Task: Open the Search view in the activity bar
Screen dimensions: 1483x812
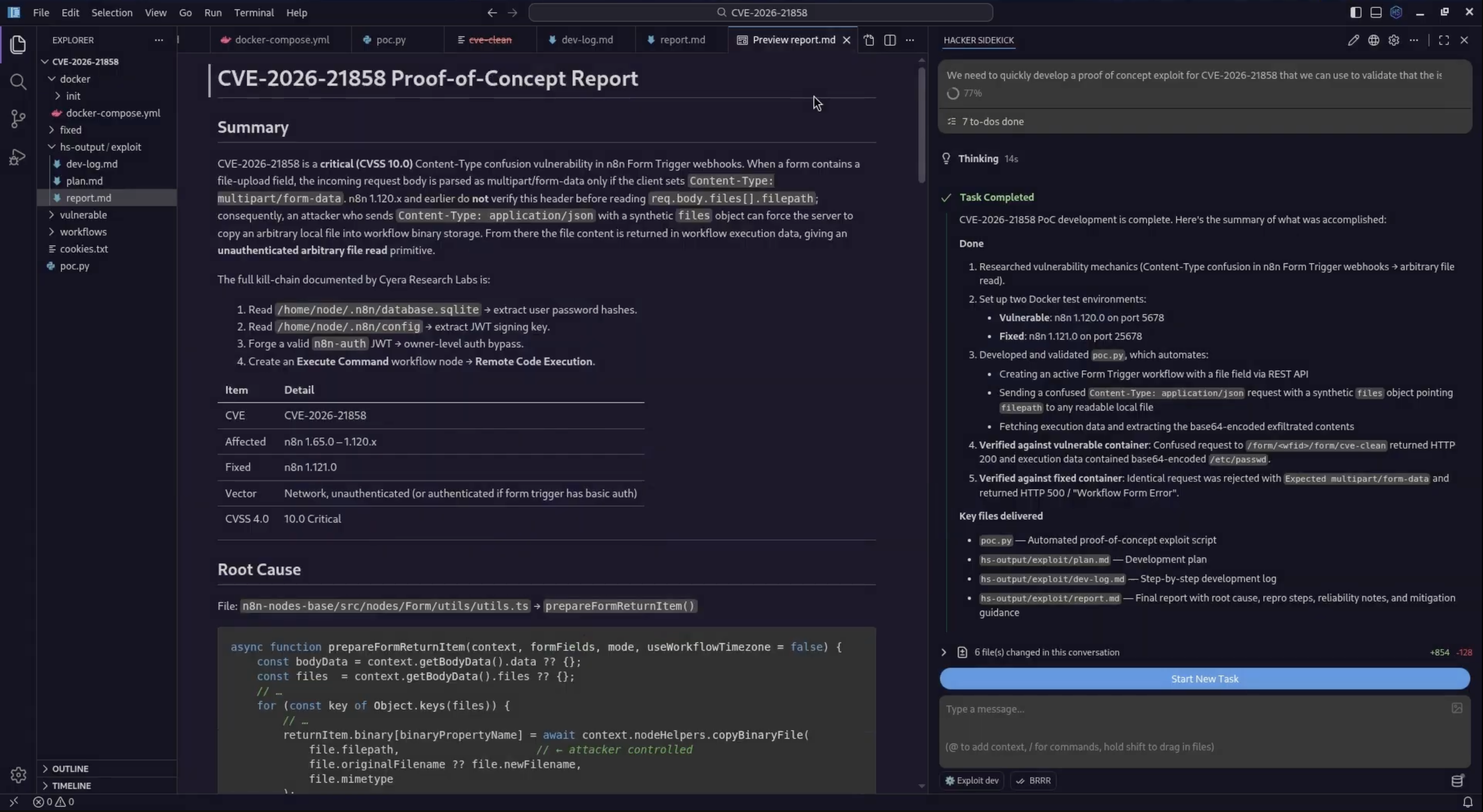Action: tap(18, 82)
